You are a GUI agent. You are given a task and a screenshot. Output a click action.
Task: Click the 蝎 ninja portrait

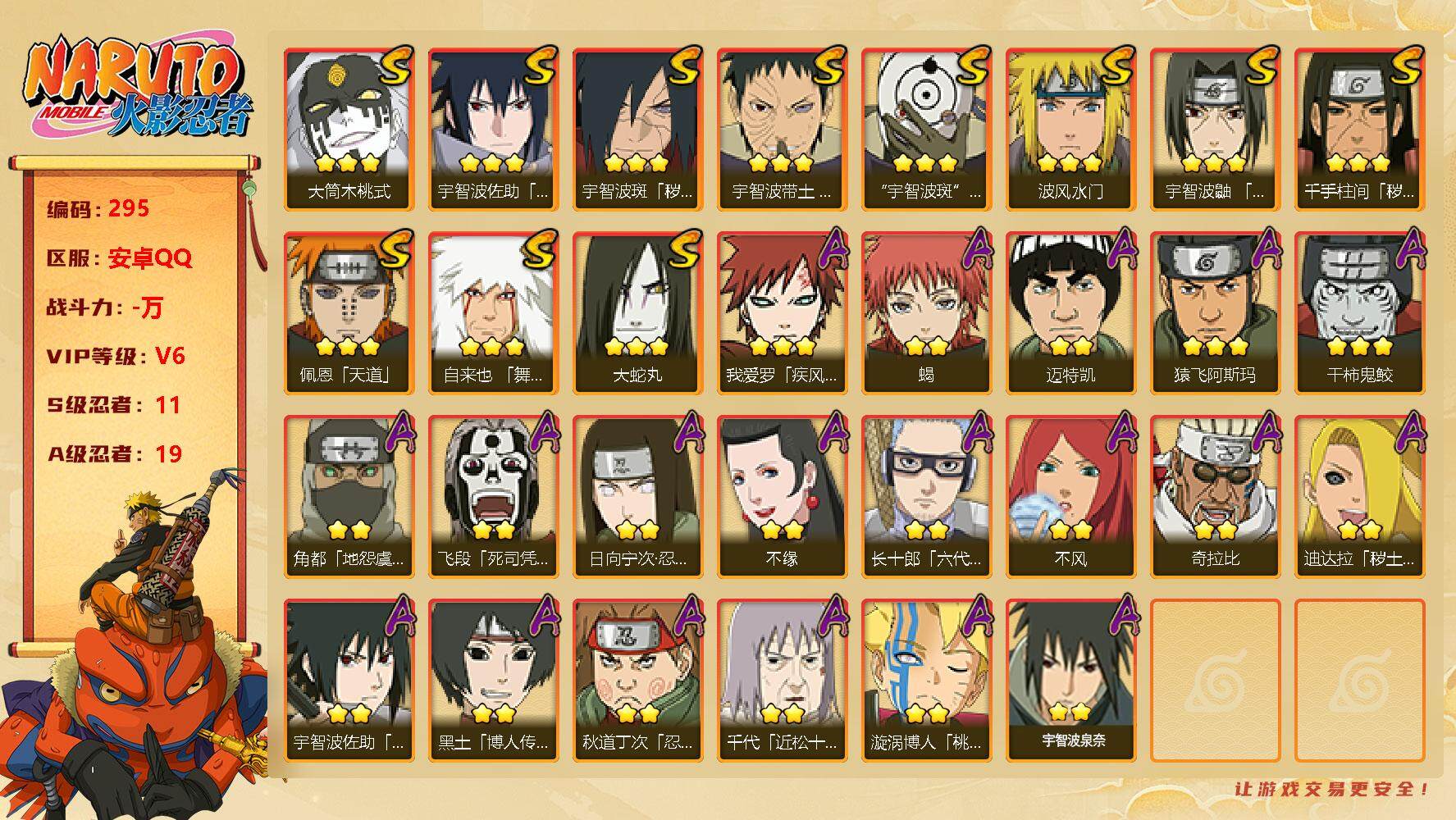point(926,313)
